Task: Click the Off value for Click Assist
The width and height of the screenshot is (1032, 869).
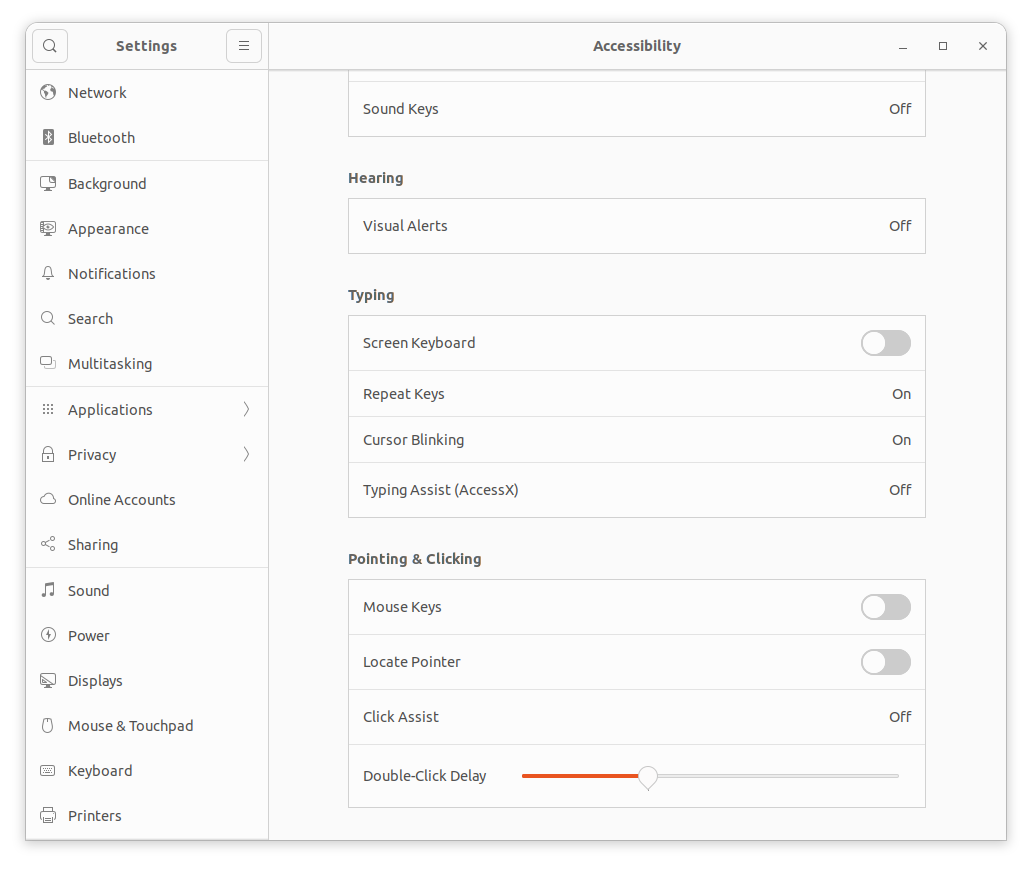Action: click(x=900, y=717)
